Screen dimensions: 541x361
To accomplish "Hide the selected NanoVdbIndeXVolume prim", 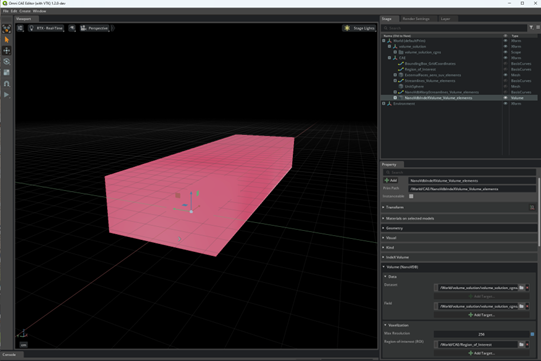I will coord(505,98).
